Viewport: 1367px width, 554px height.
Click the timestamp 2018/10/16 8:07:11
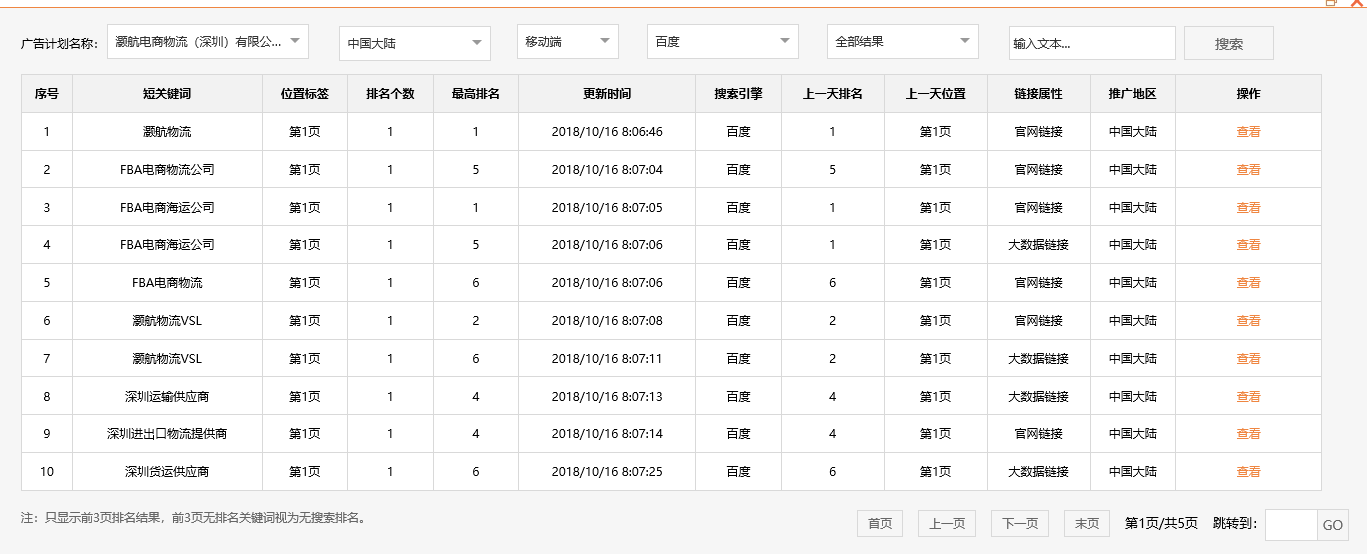[607, 359]
